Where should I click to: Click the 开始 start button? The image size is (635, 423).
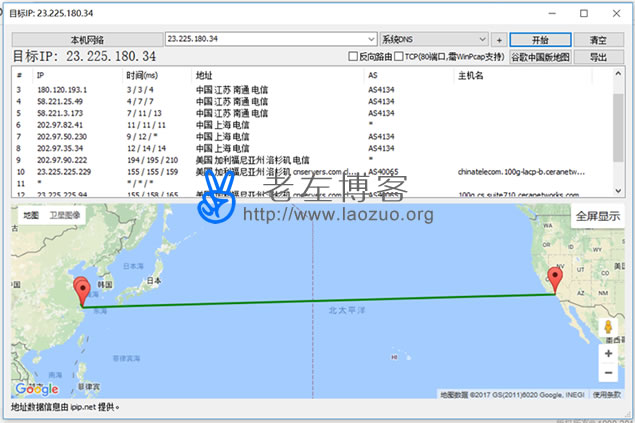pyautogui.click(x=540, y=40)
